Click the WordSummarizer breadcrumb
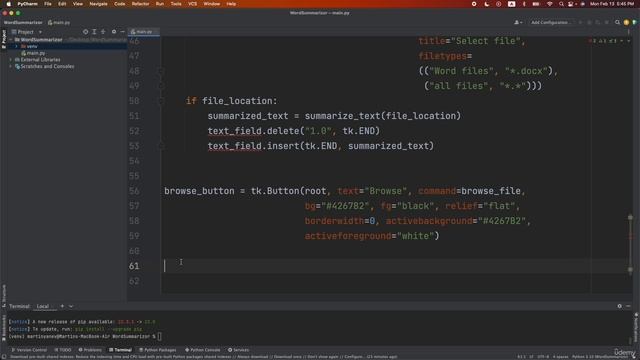This screenshot has width=640, height=360. [23, 22]
